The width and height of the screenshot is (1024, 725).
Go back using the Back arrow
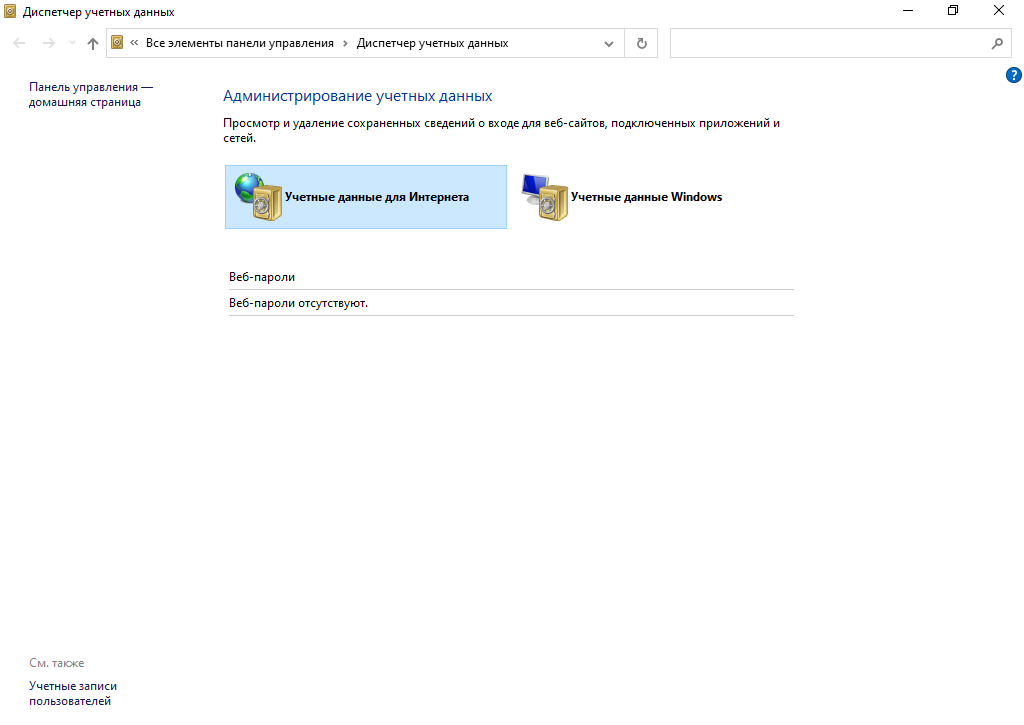(x=19, y=44)
